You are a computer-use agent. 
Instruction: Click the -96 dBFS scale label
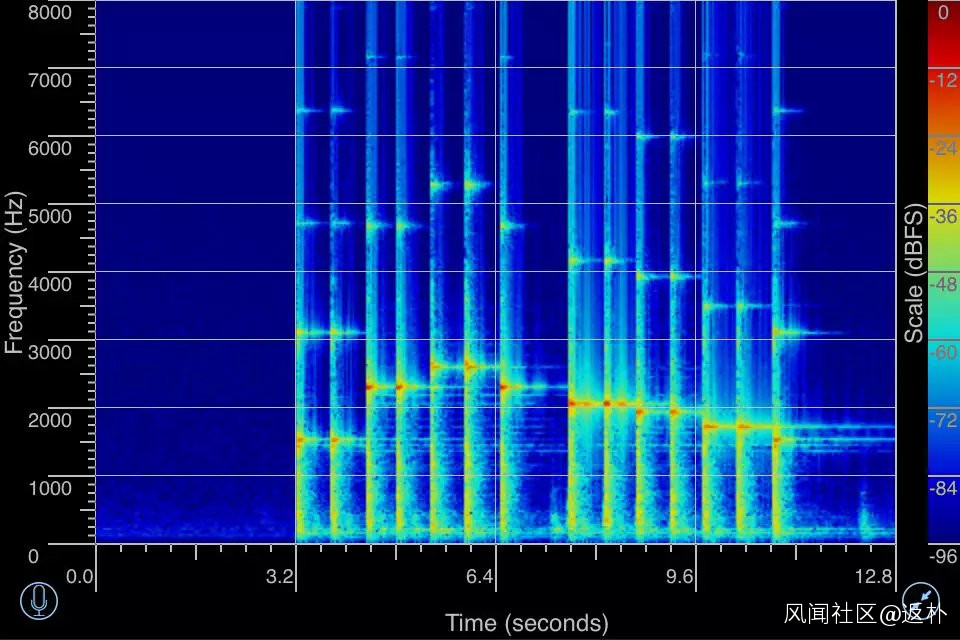(x=943, y=556)
